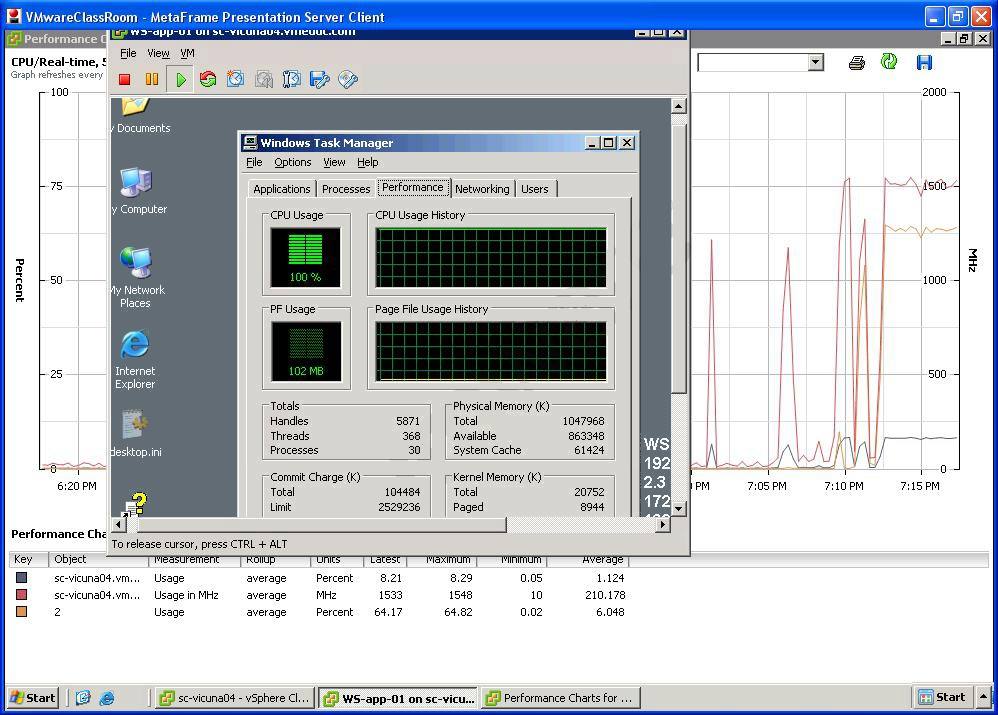Select the Usage in MHz row measurement
This screenshot has height=715, width=998.
(186, 595)
